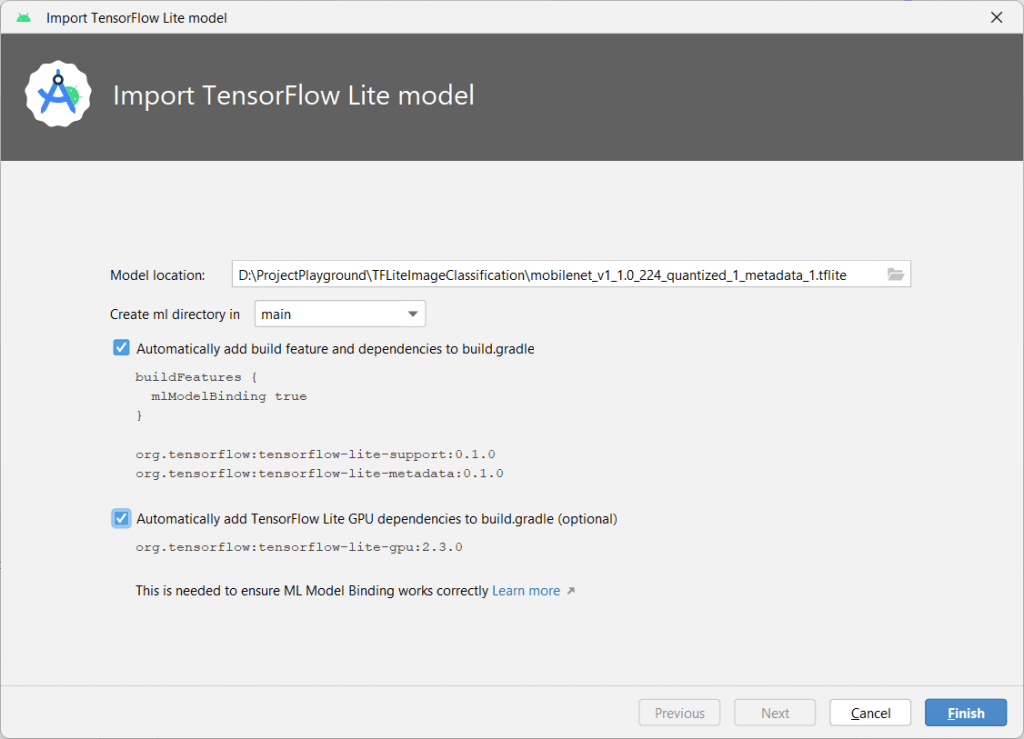Viewport: 1024px width, 739px height.
Task: Click the Android Studio logo in the header
Action: [58, 96]
